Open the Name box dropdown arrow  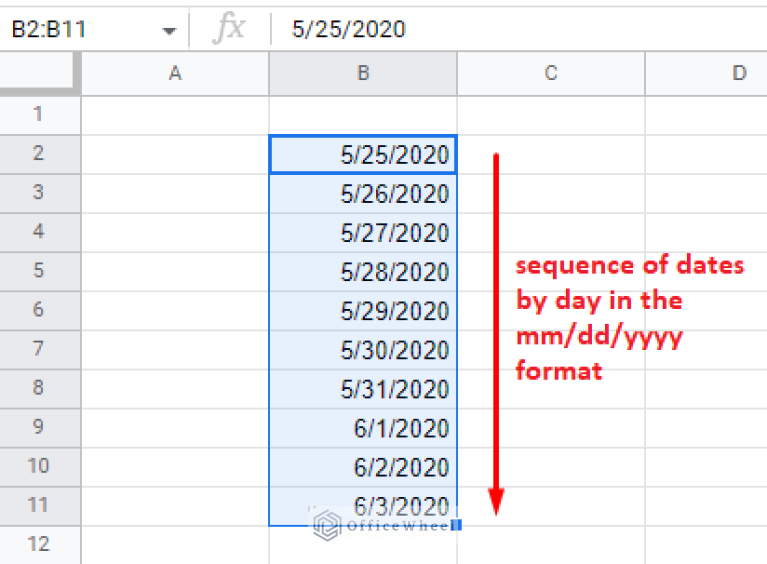(168, 30)
